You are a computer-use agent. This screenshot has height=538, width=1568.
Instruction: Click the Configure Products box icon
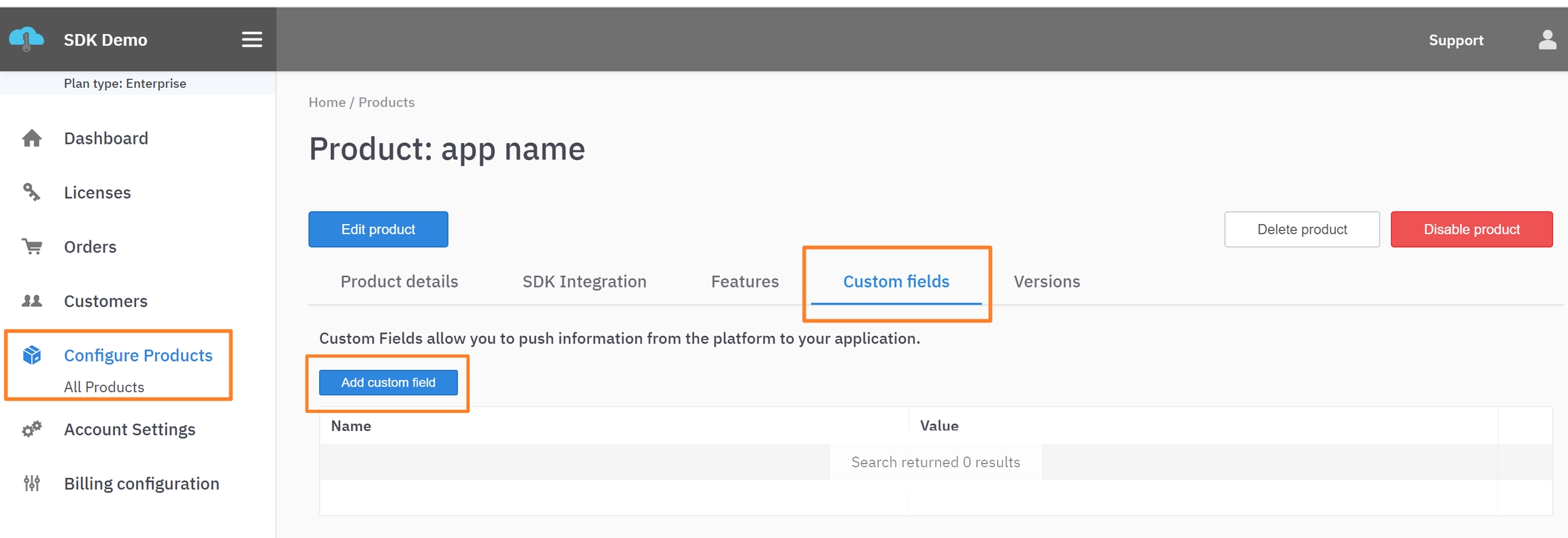coord(32,355)
